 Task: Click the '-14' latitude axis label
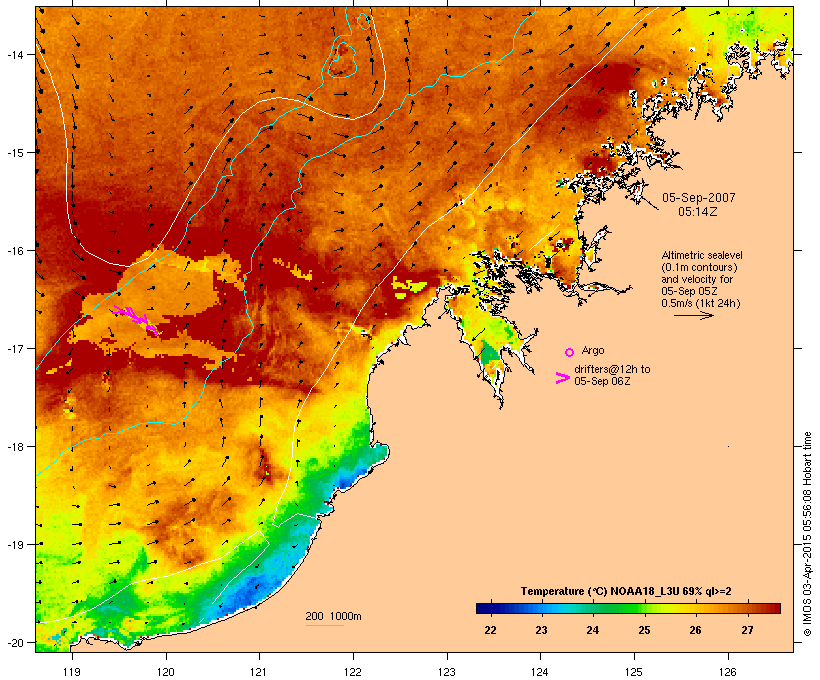(15, 55)
